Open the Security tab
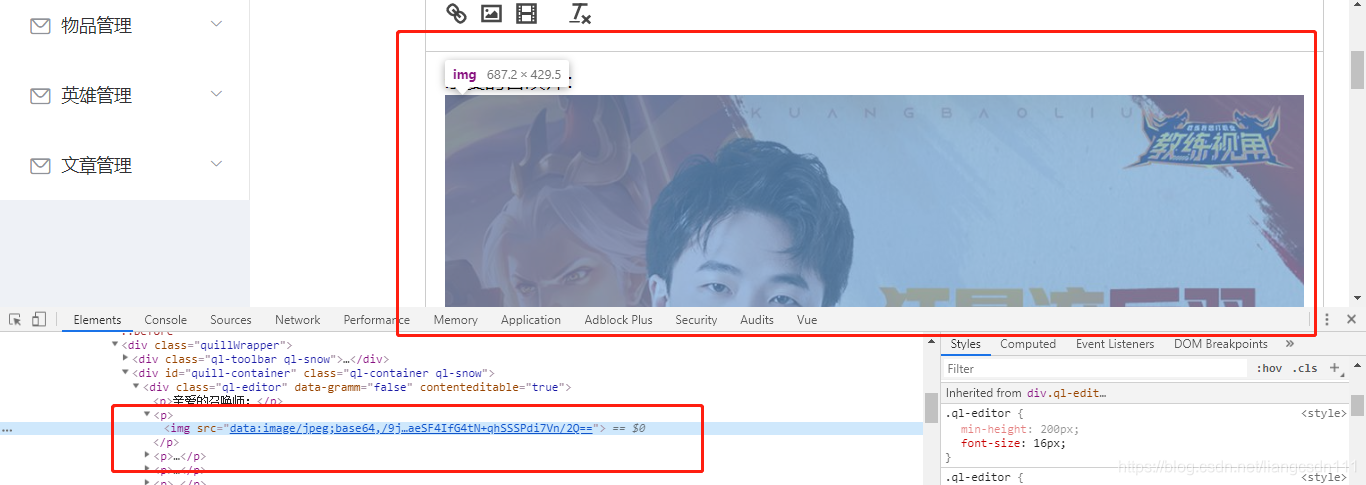Image resolution: width=1366 pixels, height=485 pixels. click(696, 320)
